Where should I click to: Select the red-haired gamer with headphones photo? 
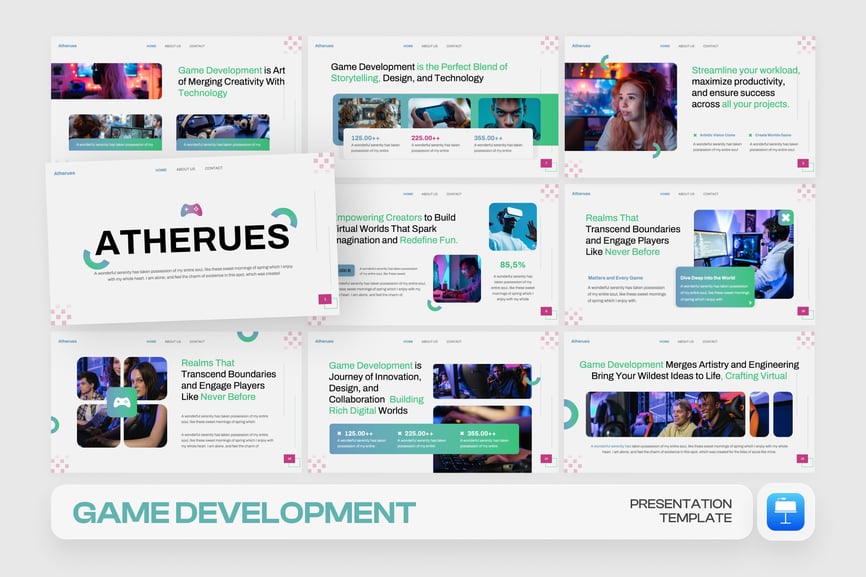[622, 107]
